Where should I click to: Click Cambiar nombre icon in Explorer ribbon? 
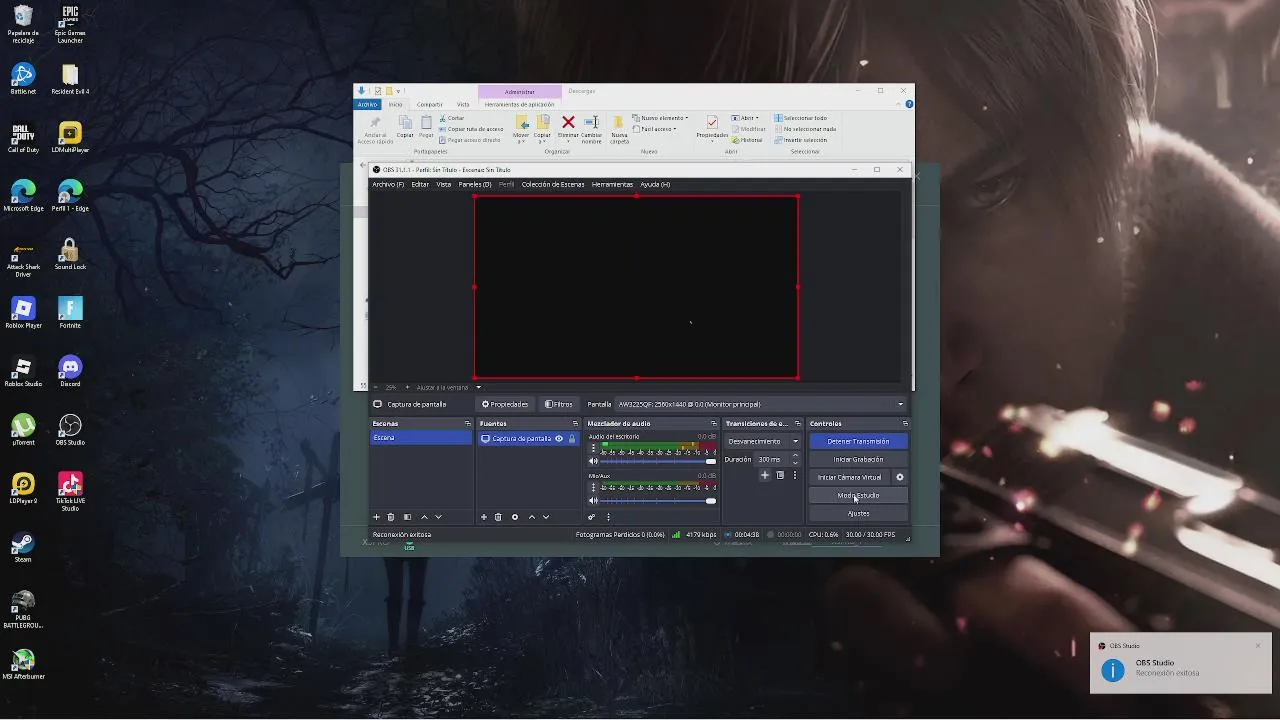click(x=591, y=123)
